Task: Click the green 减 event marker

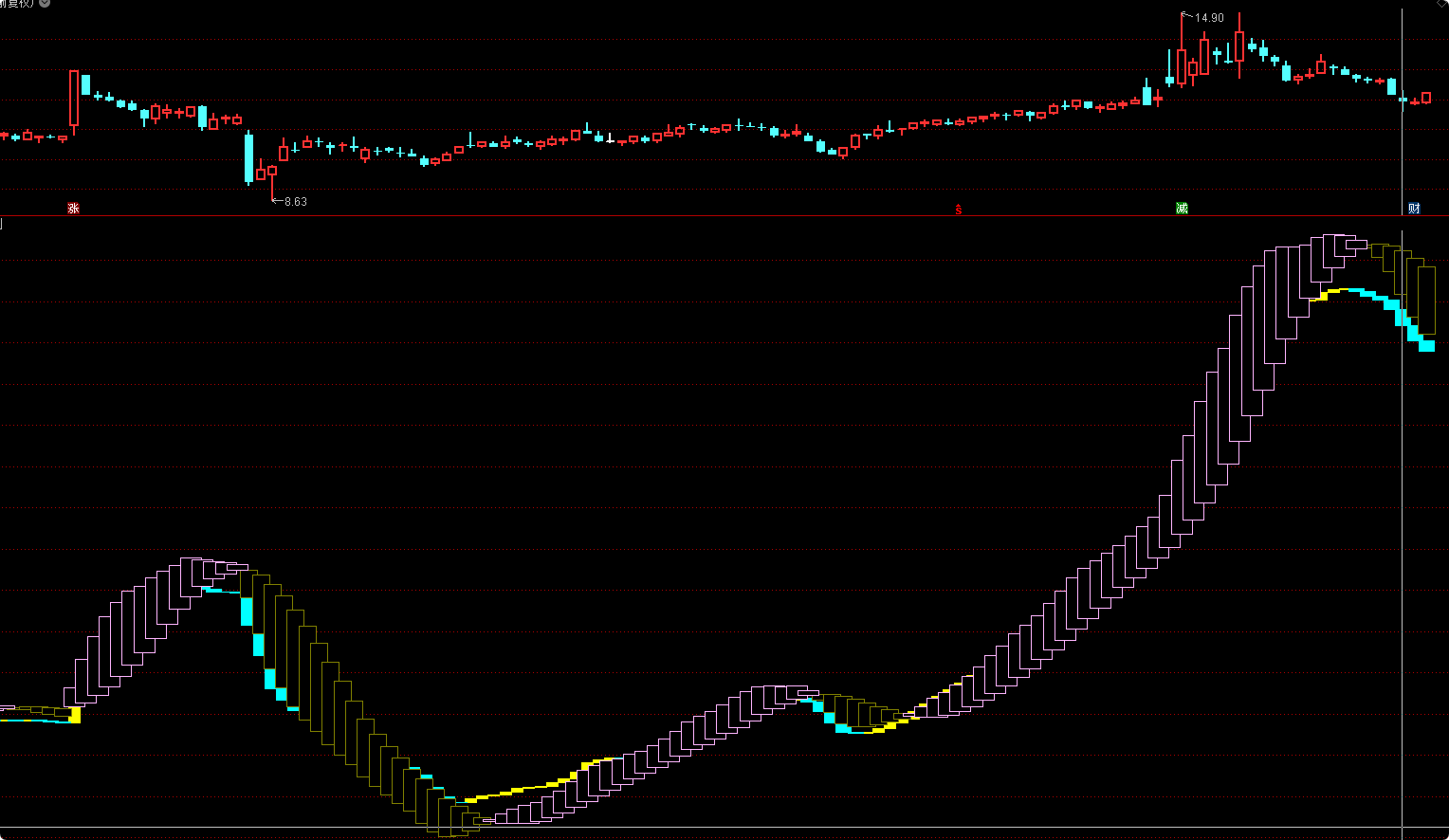Action: tap(1182, 208)
